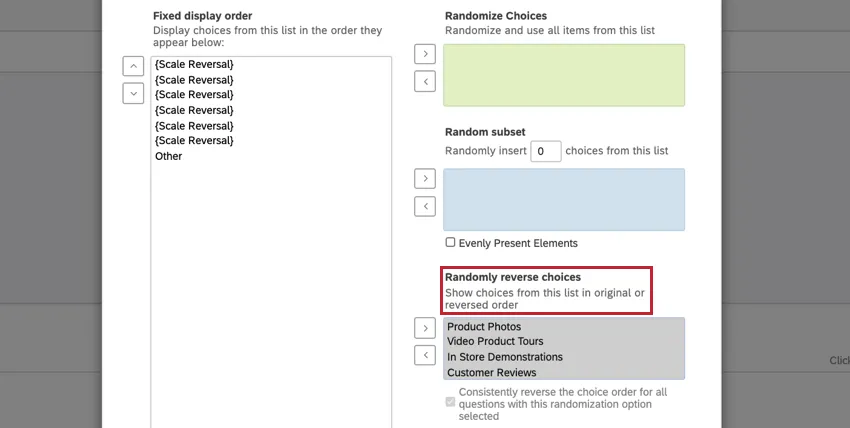
Task: Click the random subset choices number field
Action: pos(545,151)
